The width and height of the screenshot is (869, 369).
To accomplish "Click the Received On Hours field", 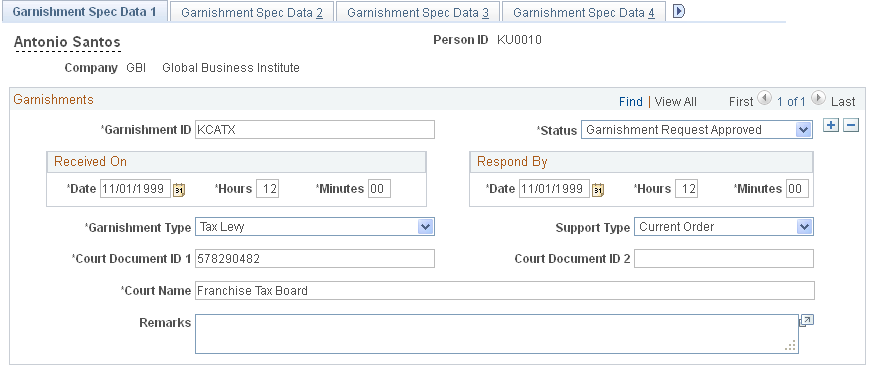I will pyautogui.click(x=268, y=189).
